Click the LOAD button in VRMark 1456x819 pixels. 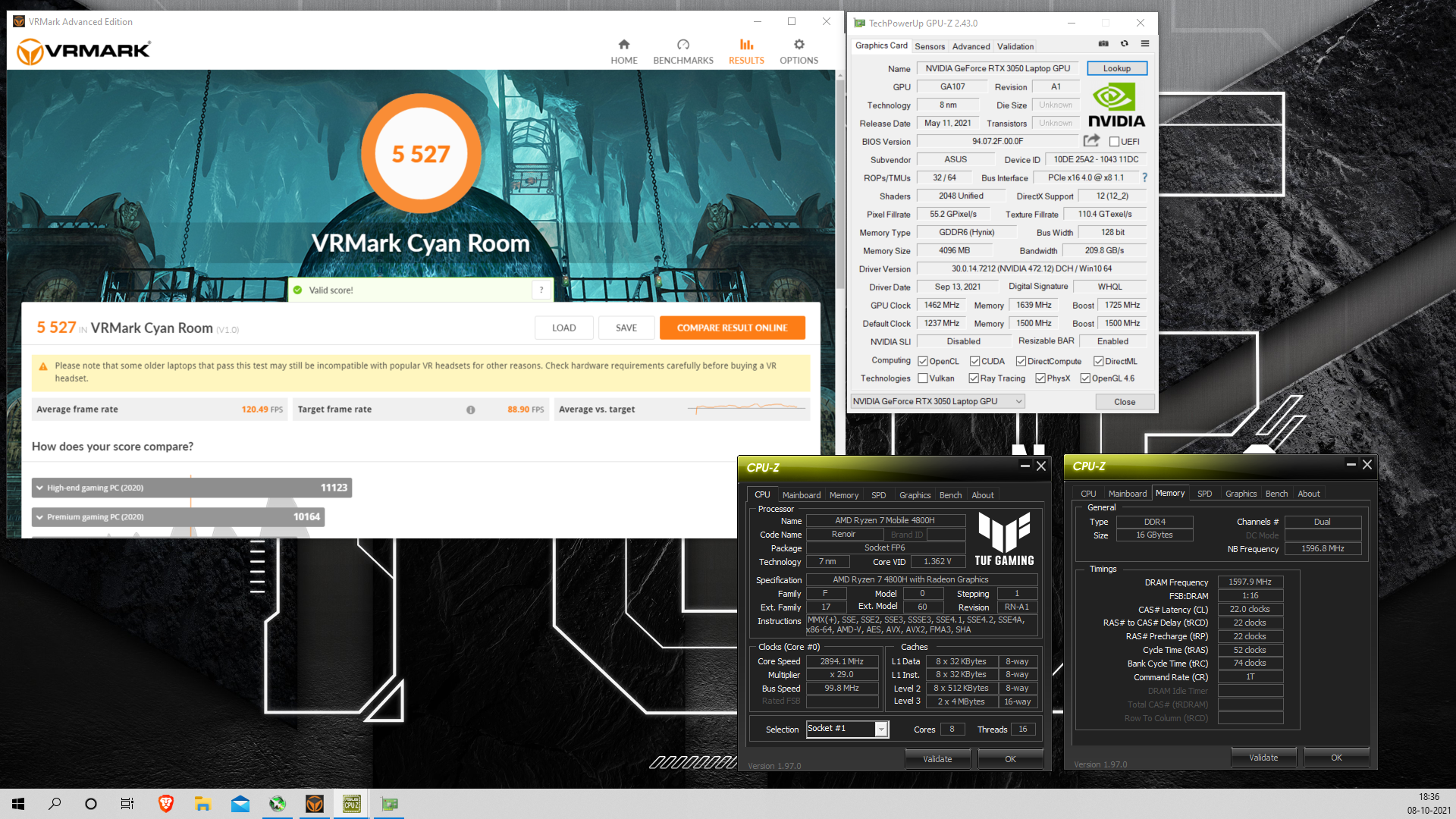(563, 328)
